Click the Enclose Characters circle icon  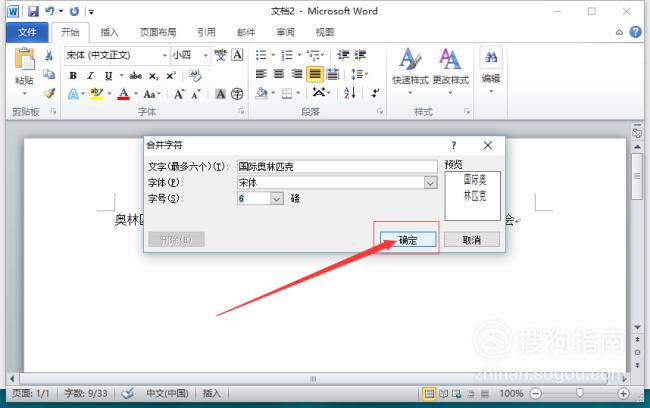tap(237, 94)
